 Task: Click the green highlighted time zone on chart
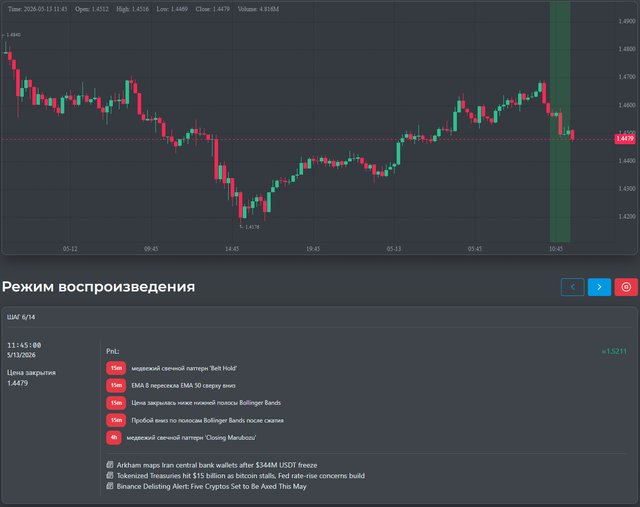click(x=560, y=122)
